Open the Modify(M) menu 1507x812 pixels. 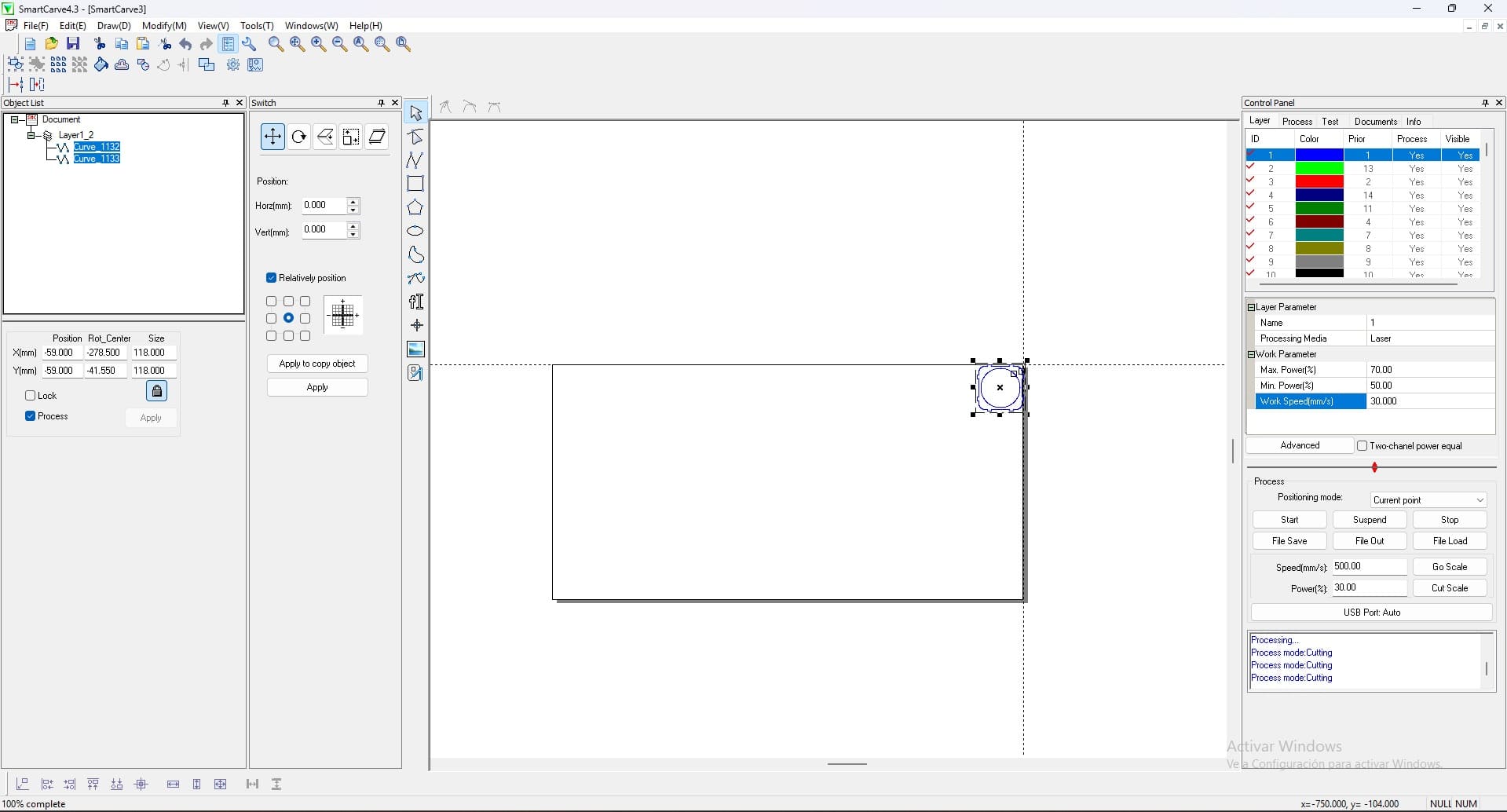point(164,26)
